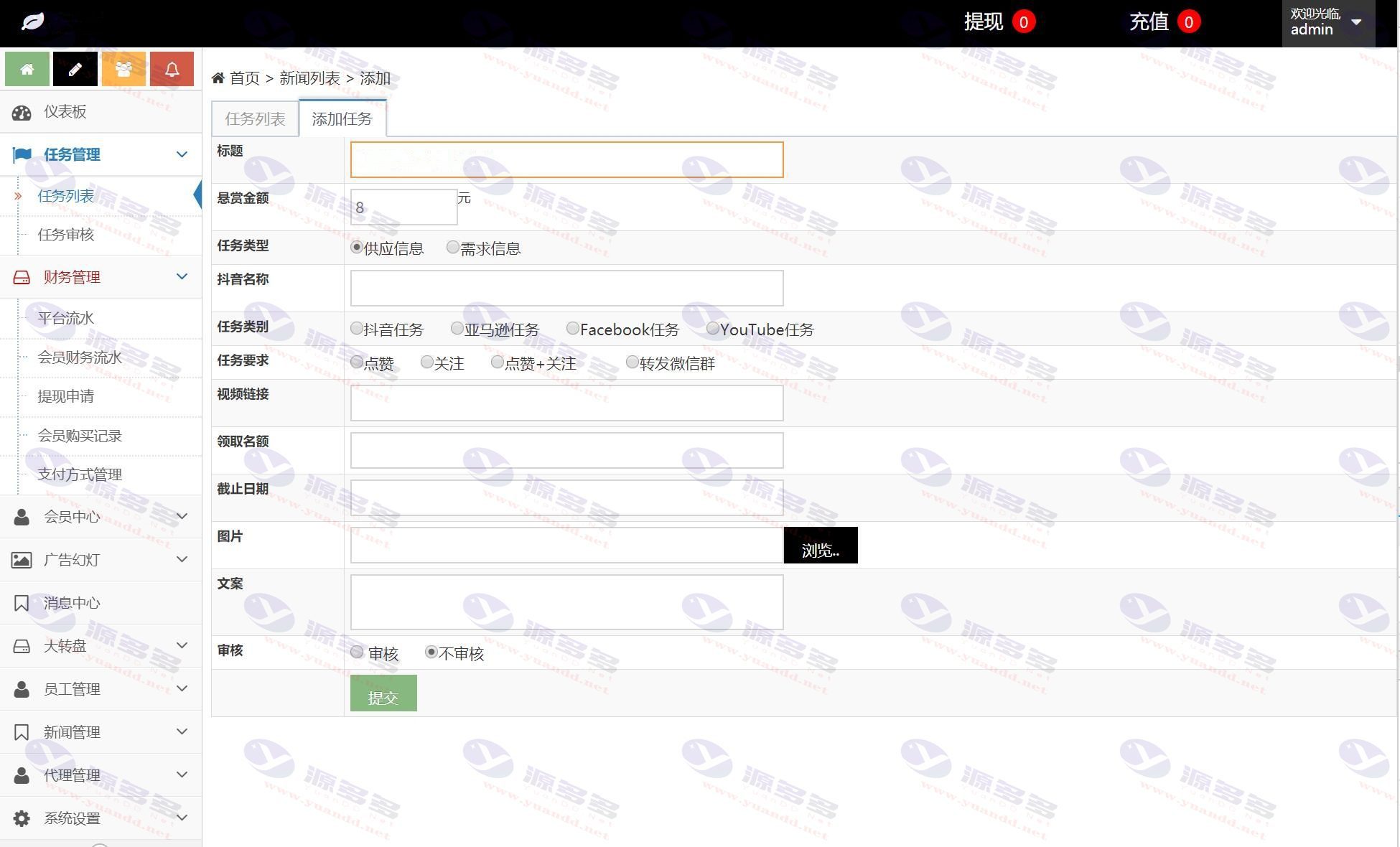Click the 提现 label in top bar
1400x847 pixels.
(x=984, y=22)
